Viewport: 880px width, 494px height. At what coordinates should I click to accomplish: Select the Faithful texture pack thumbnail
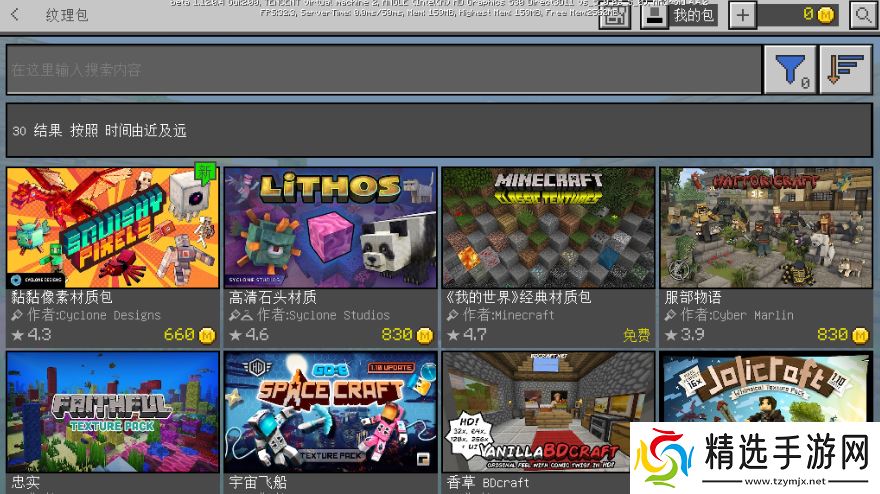112,410
